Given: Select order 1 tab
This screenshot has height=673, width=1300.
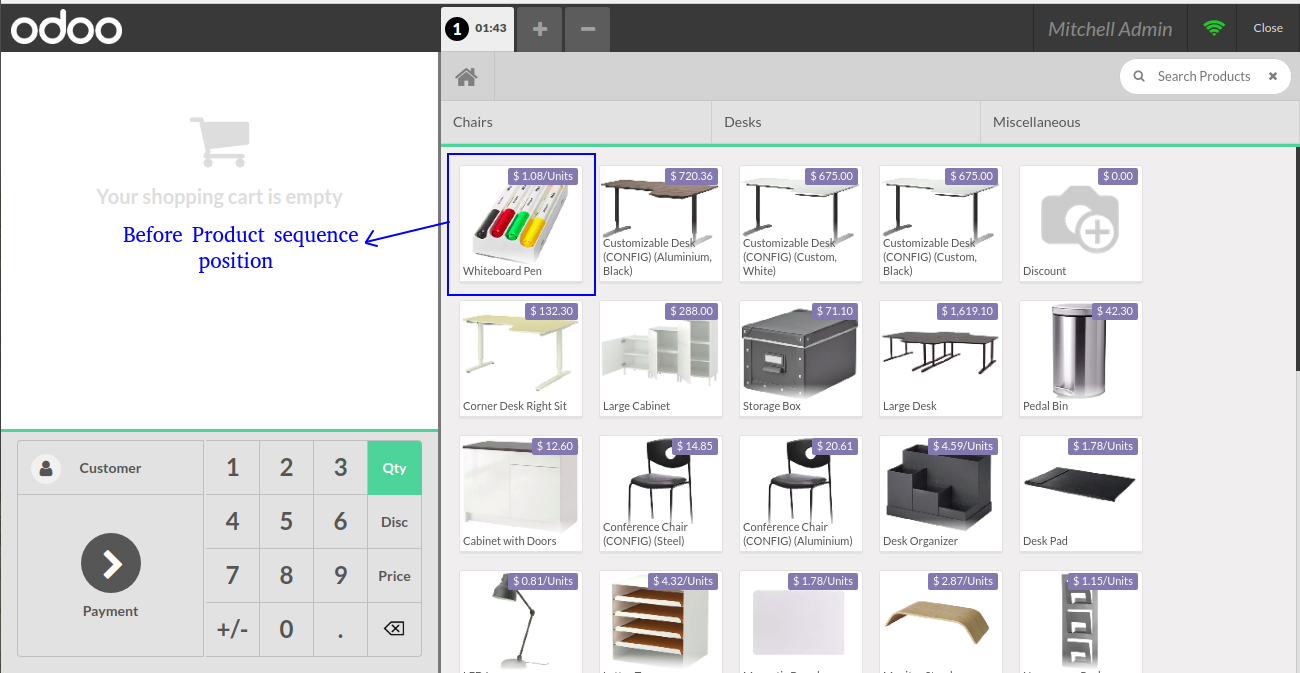Looking at the screenshot, I should pos(477,28).
